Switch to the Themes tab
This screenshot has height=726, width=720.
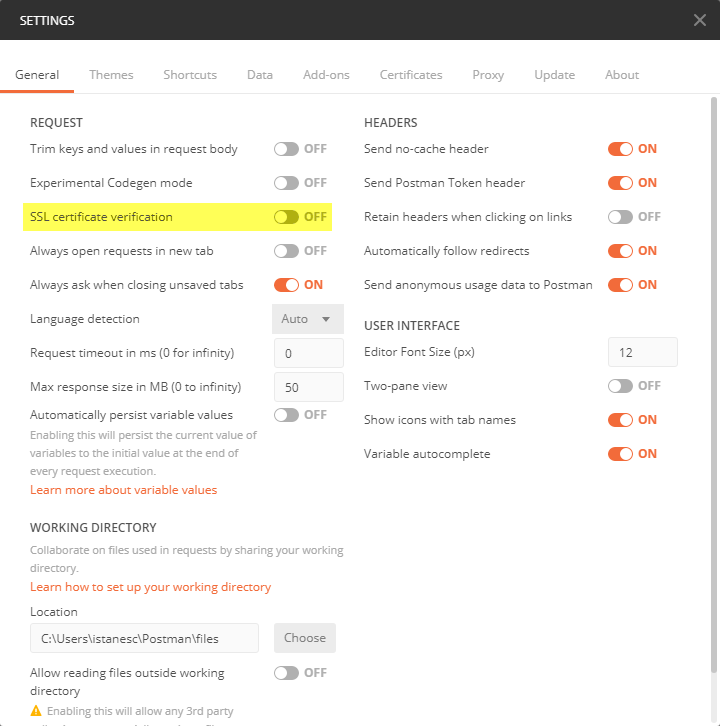coord(111,75)
